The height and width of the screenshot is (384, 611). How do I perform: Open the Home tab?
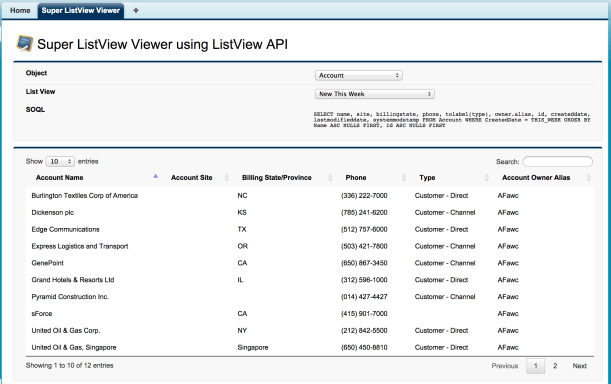[x=20, y=11]
